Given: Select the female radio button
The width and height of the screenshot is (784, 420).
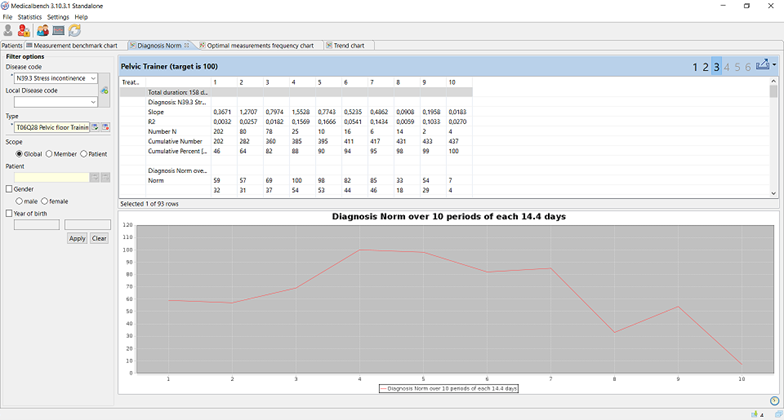Looking at the screenshot, I should (x=44, y=201).
